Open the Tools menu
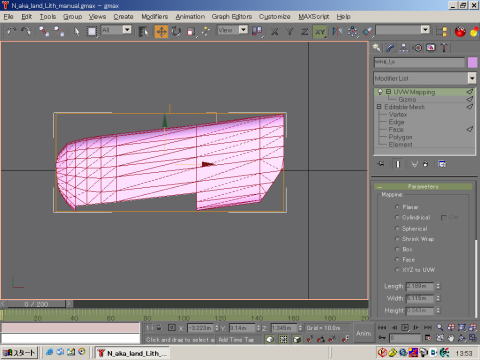 pos(48,16)
